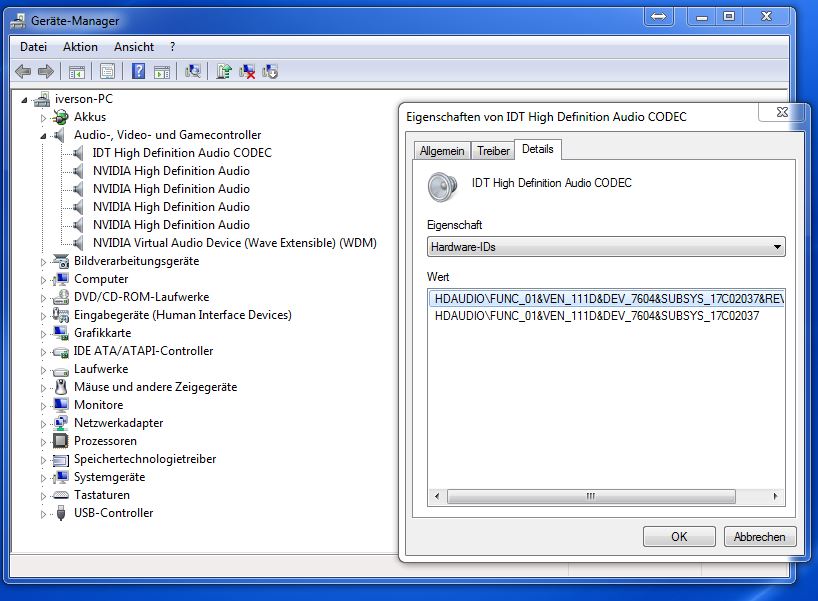
Task: Open the Aktion menu
Action: 80,47
